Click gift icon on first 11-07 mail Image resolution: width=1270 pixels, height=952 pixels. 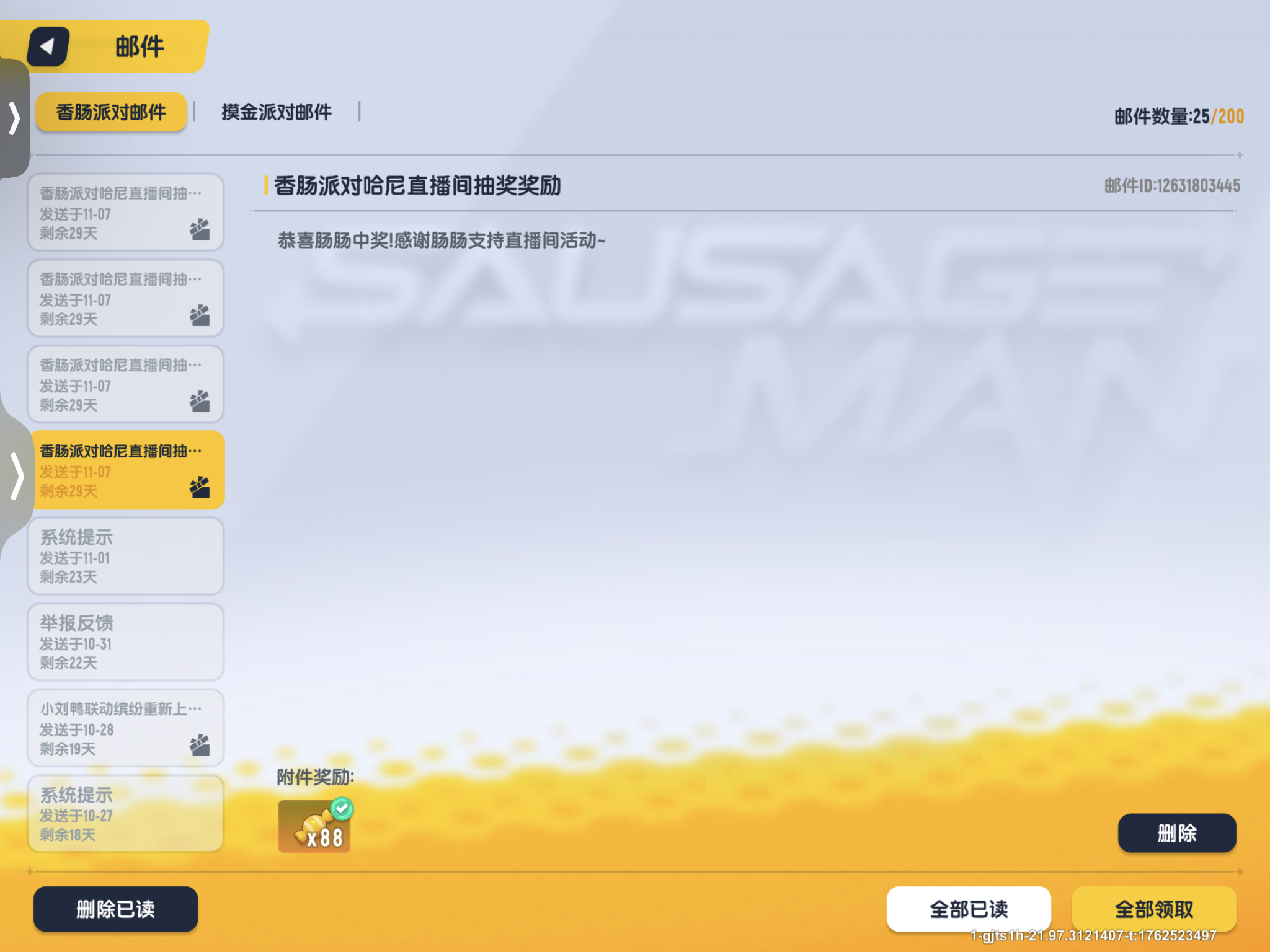click(x=200, y=230)
